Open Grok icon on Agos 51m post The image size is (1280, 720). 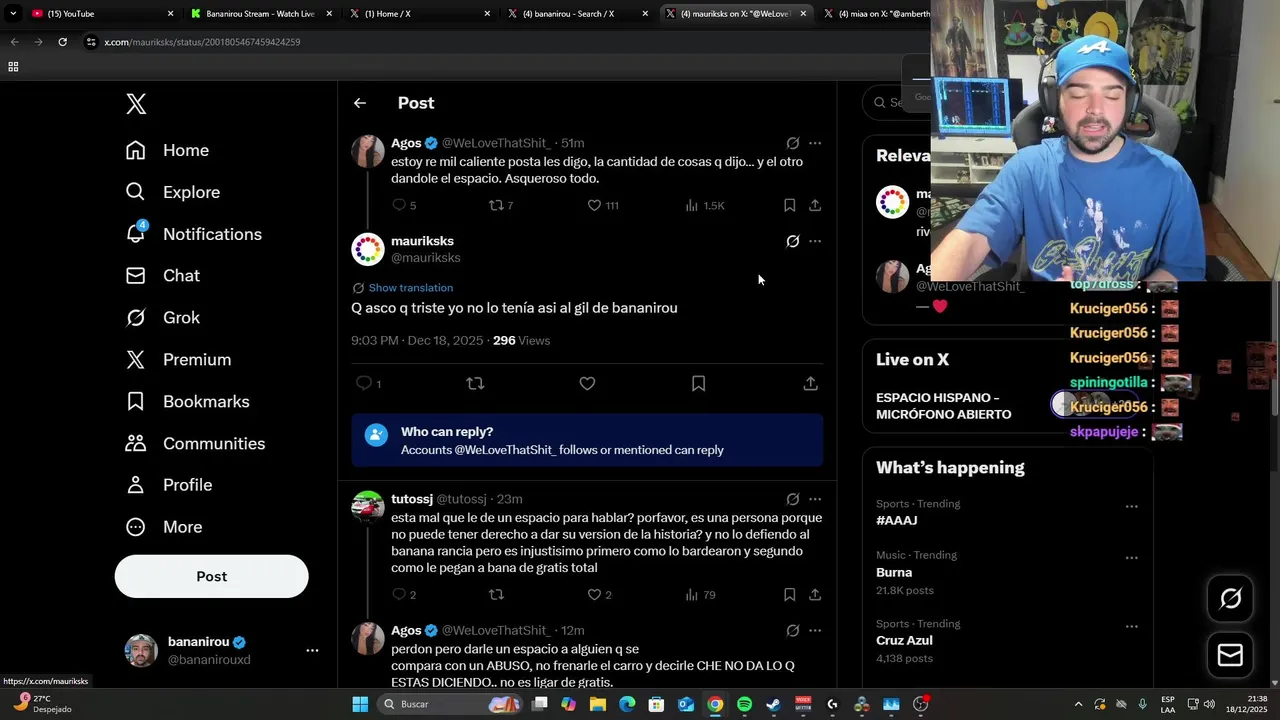pos(792,143)
